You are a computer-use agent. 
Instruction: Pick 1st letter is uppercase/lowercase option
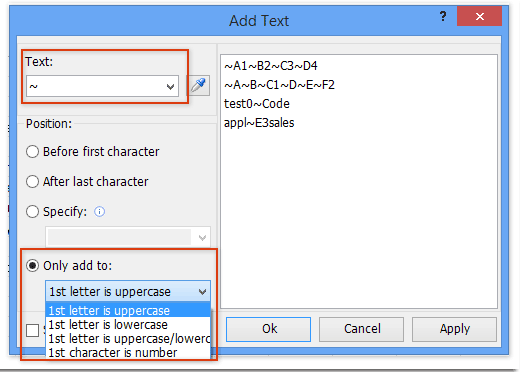pyautogui.click(x=128, y=338)
